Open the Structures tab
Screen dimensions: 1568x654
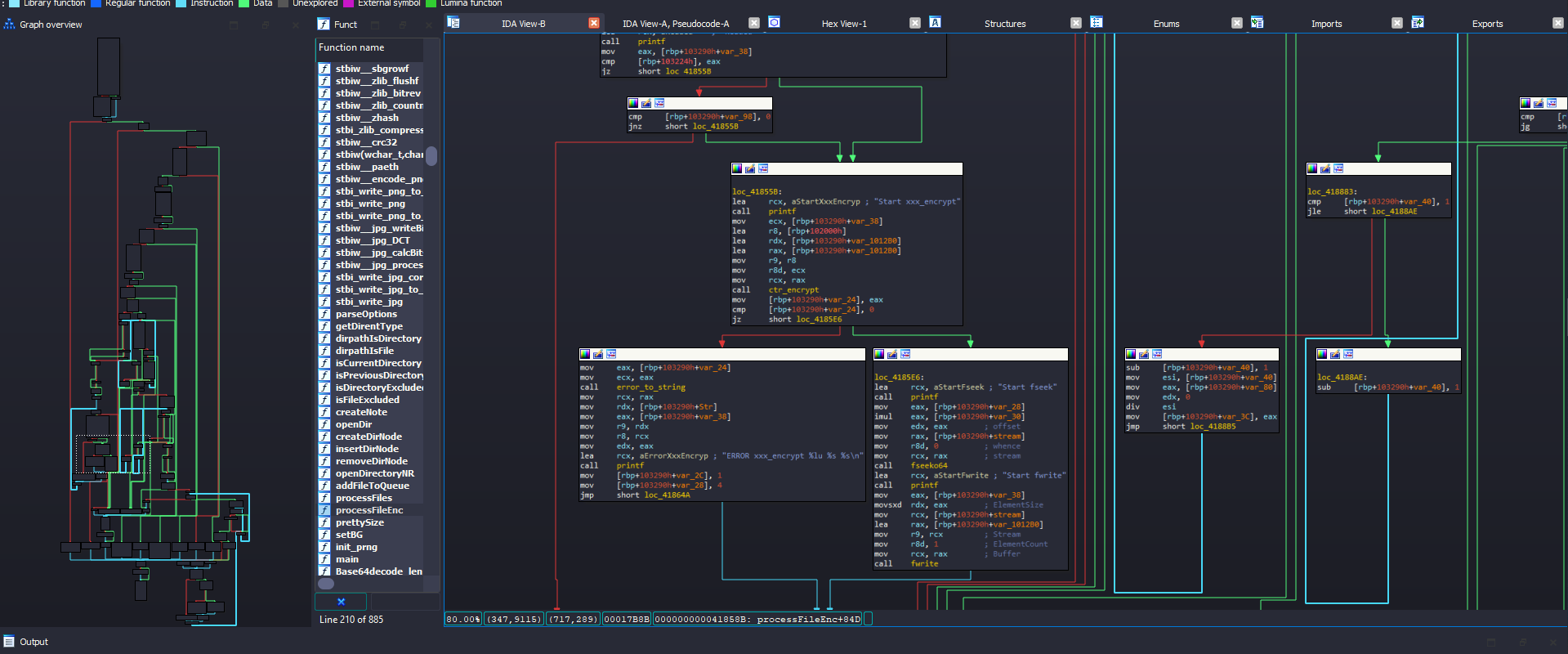pyautogui.click(x=1005, y=24)
